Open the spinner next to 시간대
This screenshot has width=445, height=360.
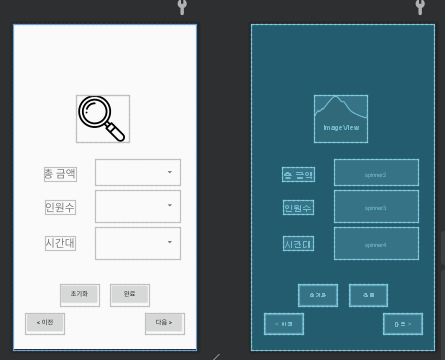(x=138, y=243)
